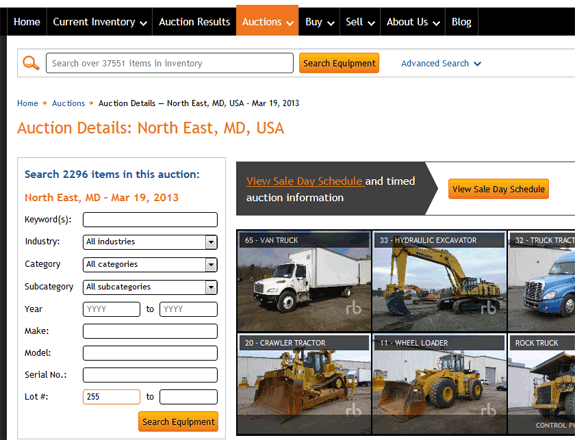This screenshot has width=575, height=440.
Task: Open the Truck Tractor thumbnail
Action: [x=542, y=281]
